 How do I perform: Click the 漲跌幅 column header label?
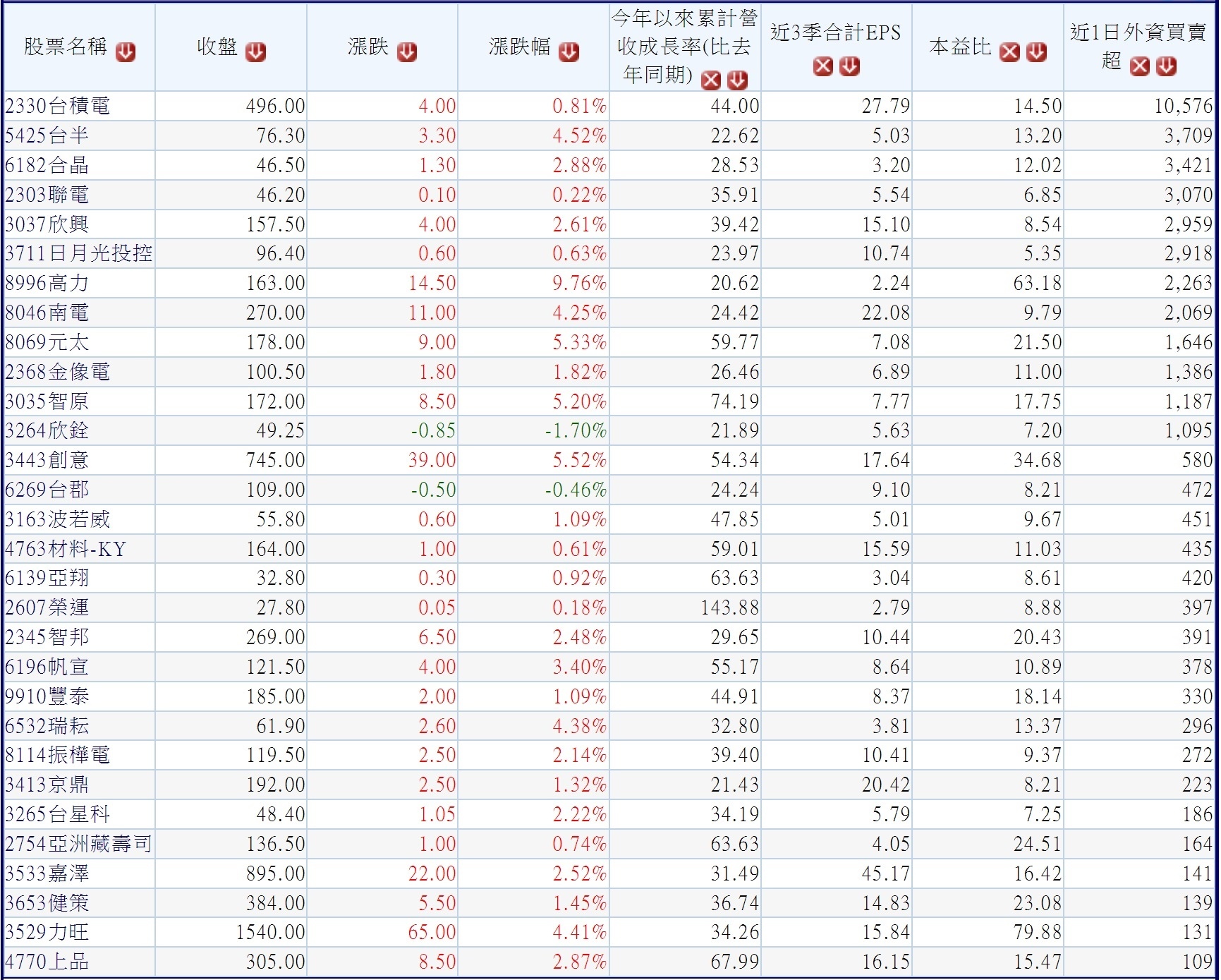[x=520, y=47]
